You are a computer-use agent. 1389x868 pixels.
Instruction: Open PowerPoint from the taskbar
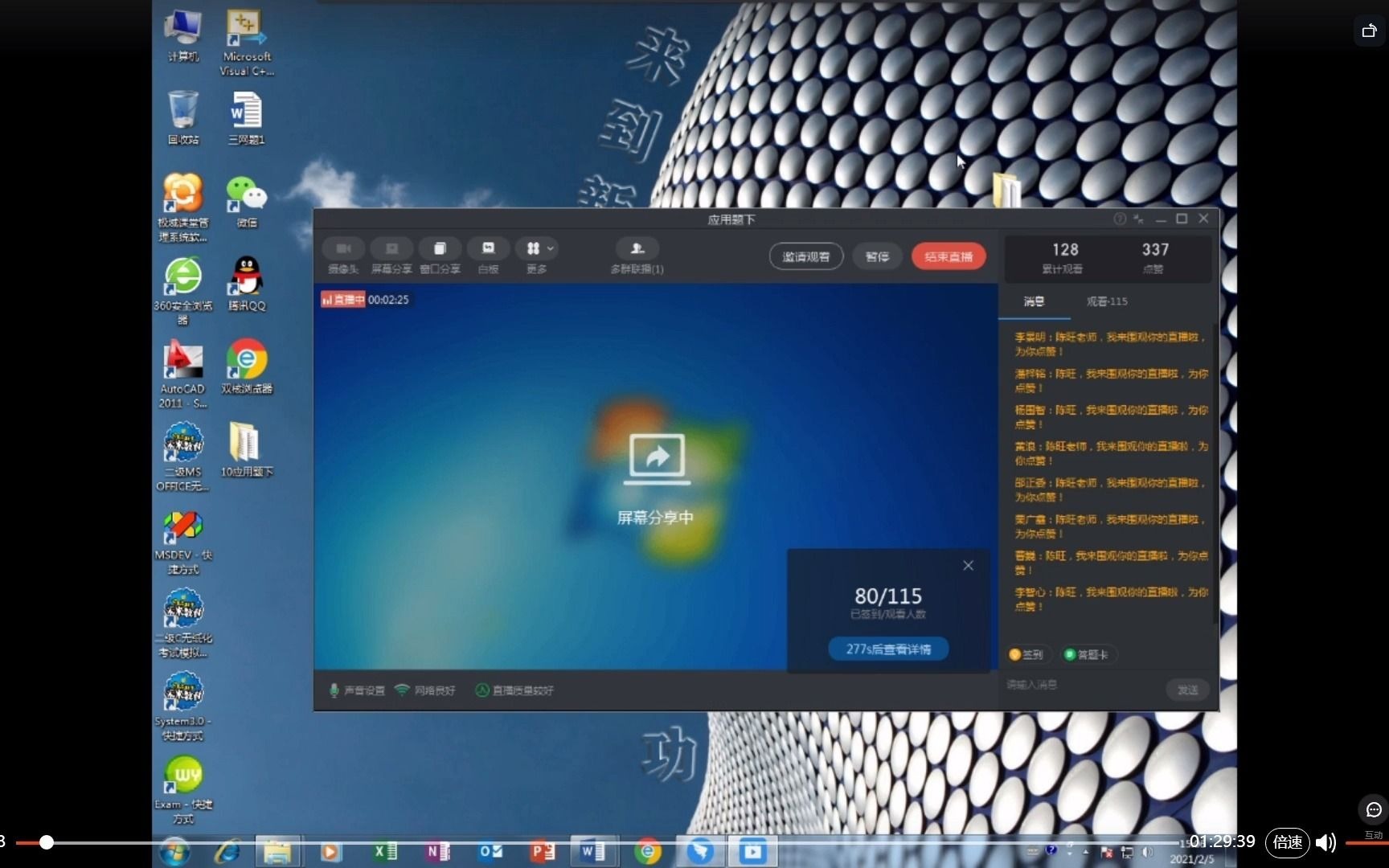click(x=543, y=851)
